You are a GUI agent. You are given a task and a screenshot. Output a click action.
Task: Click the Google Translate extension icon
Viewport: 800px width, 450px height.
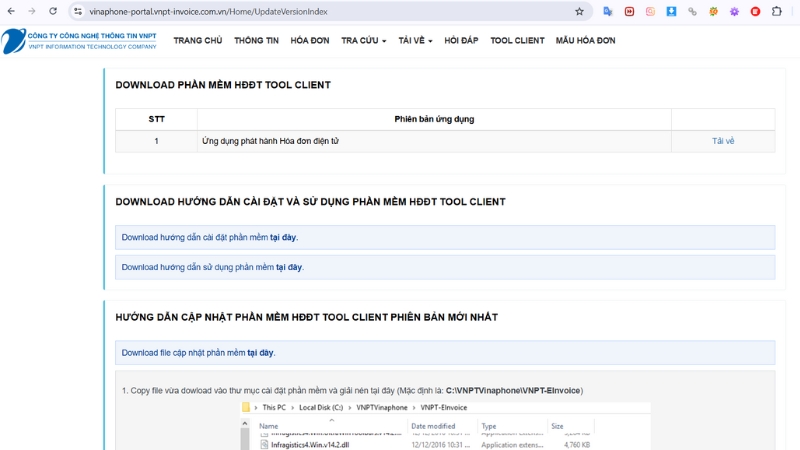point(608,11)
